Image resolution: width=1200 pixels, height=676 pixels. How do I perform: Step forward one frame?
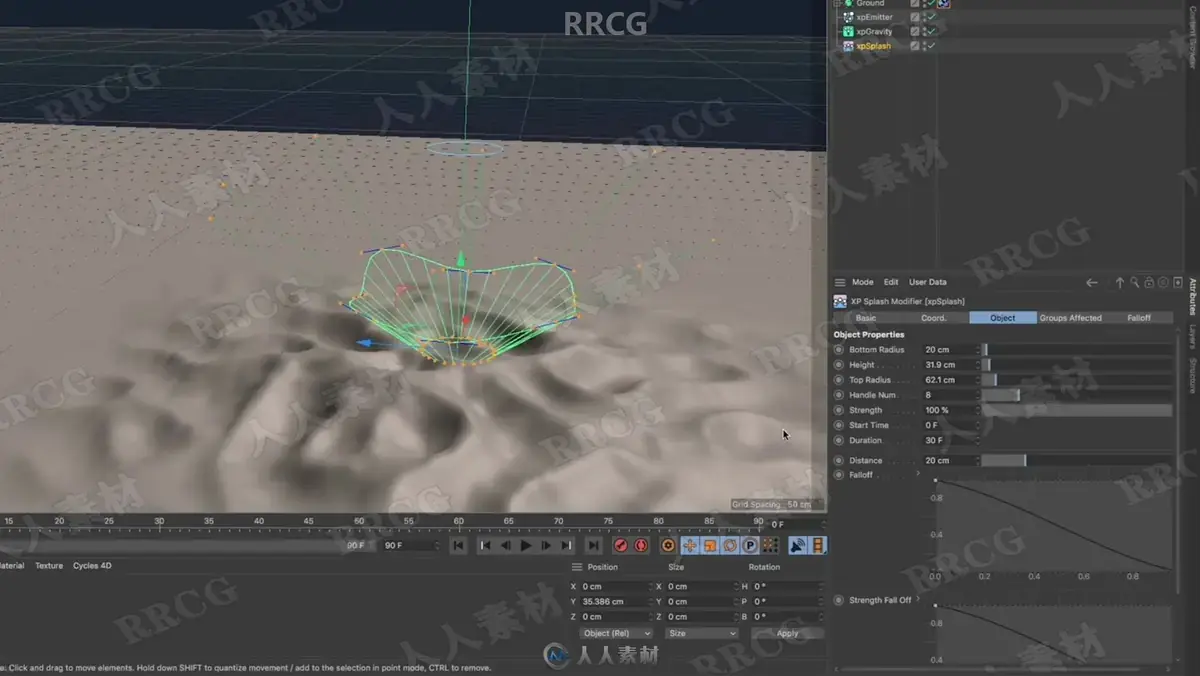coord(546,545)
